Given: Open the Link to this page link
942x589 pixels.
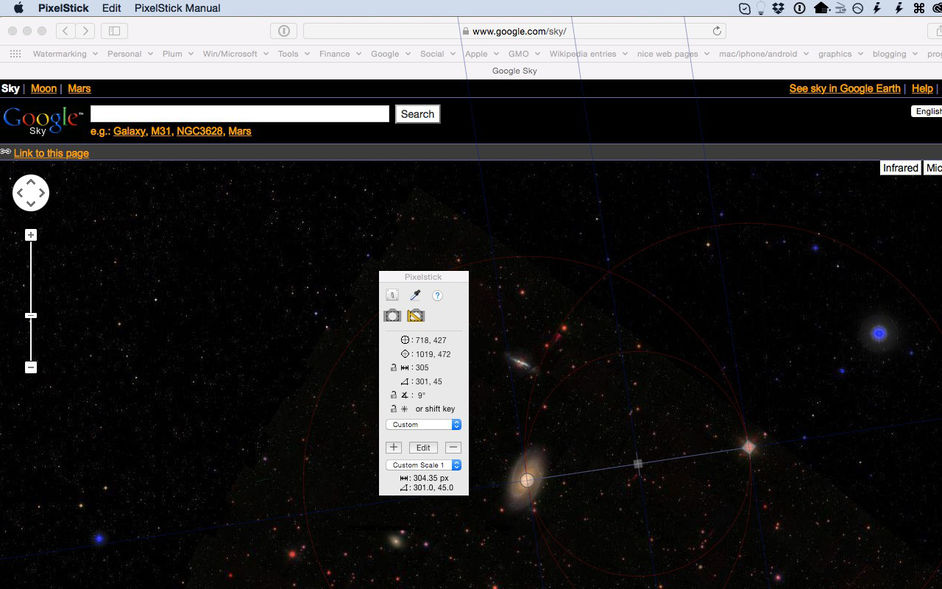Looking at the screenshot, I should (x=51, y=153).
